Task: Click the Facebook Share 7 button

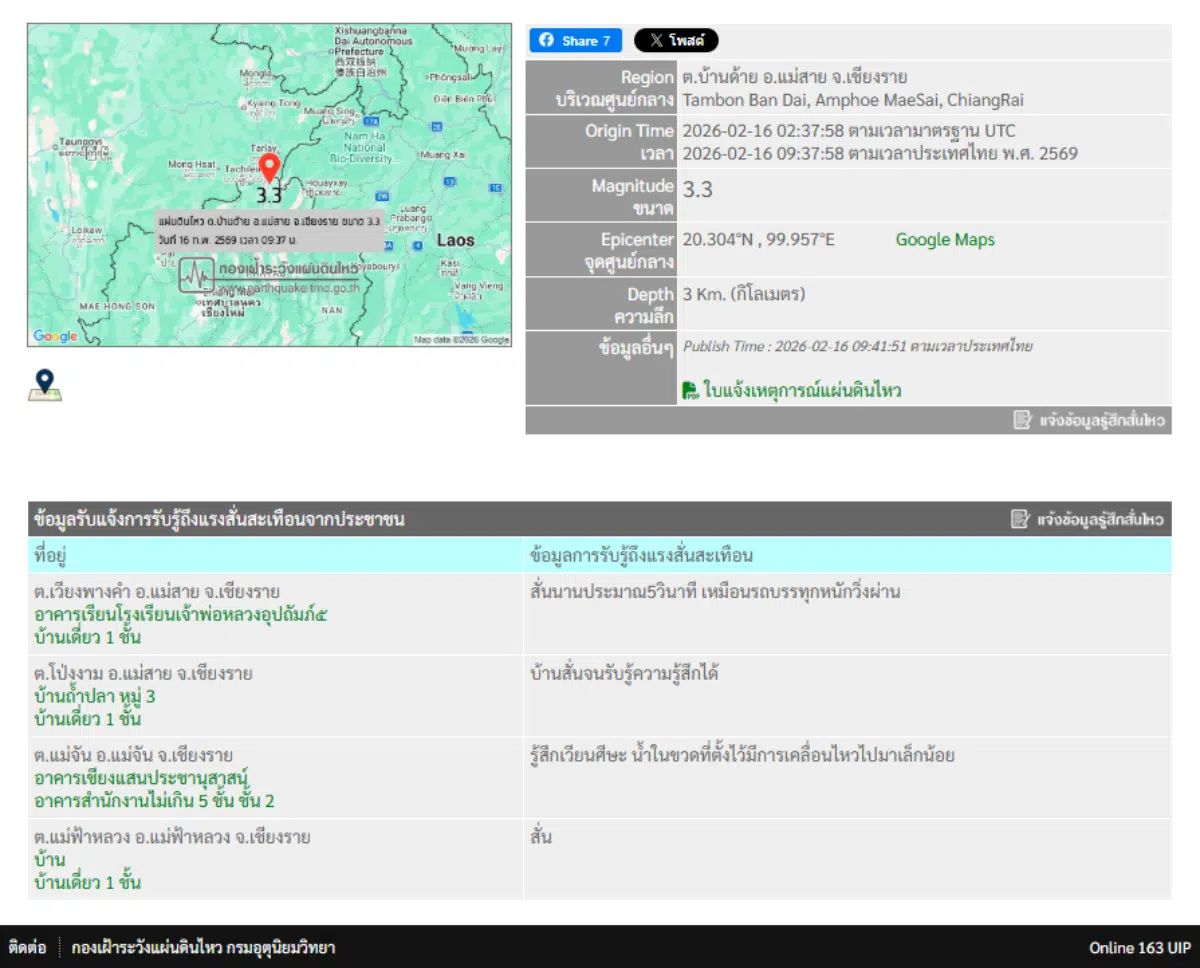Action: coord(574,40)
